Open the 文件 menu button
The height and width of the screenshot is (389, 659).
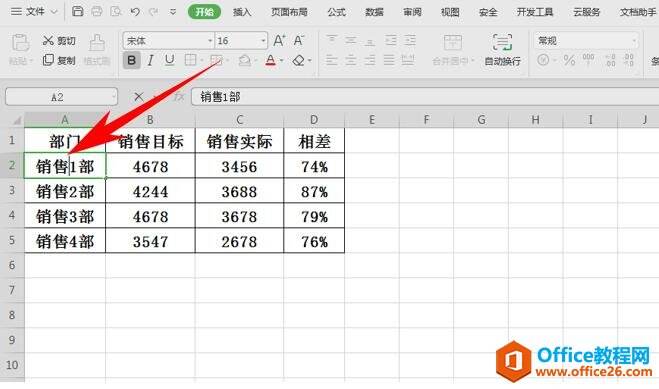[34, 11]
